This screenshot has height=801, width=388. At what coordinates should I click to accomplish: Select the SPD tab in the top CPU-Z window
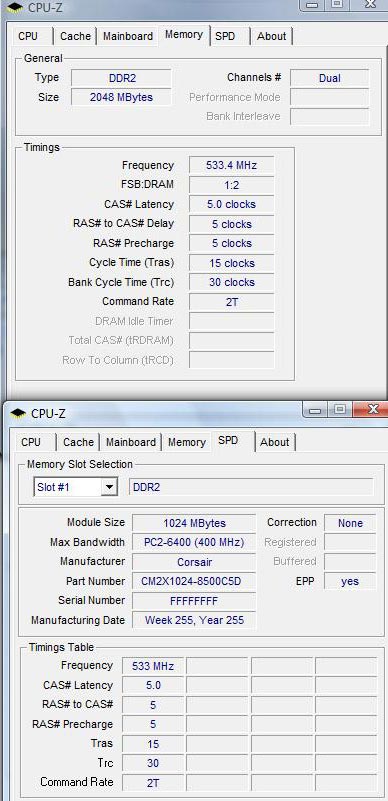click(x=225, y=36)
